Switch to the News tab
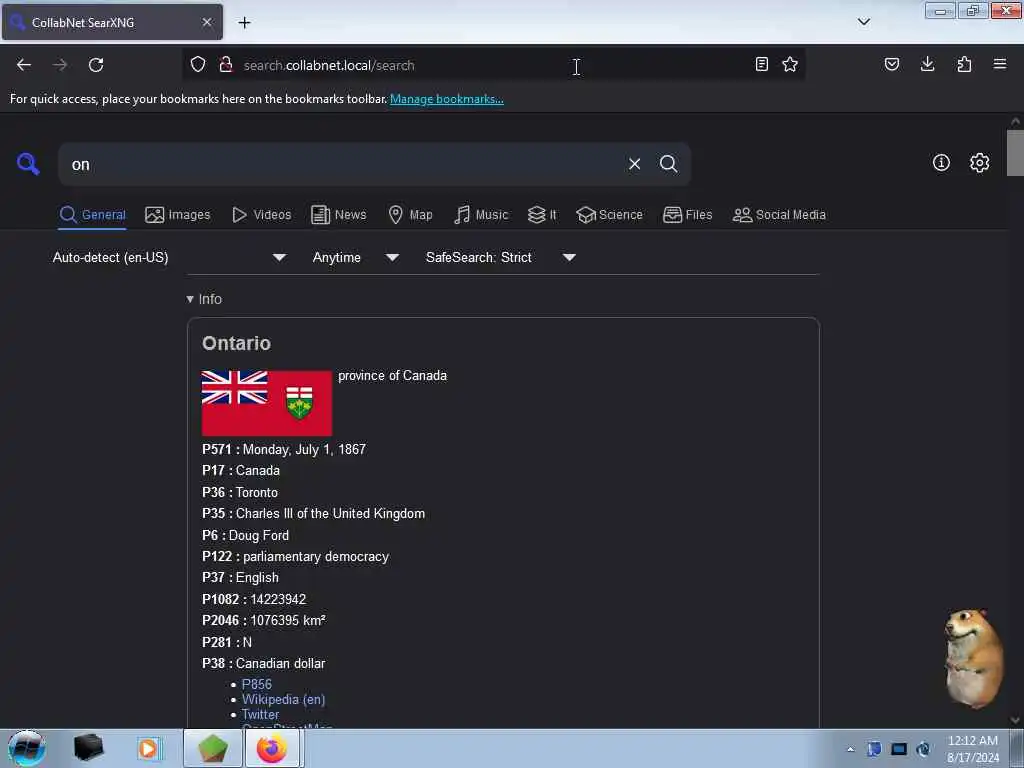This screenshot has width=1024, height=768. (338, 215)
